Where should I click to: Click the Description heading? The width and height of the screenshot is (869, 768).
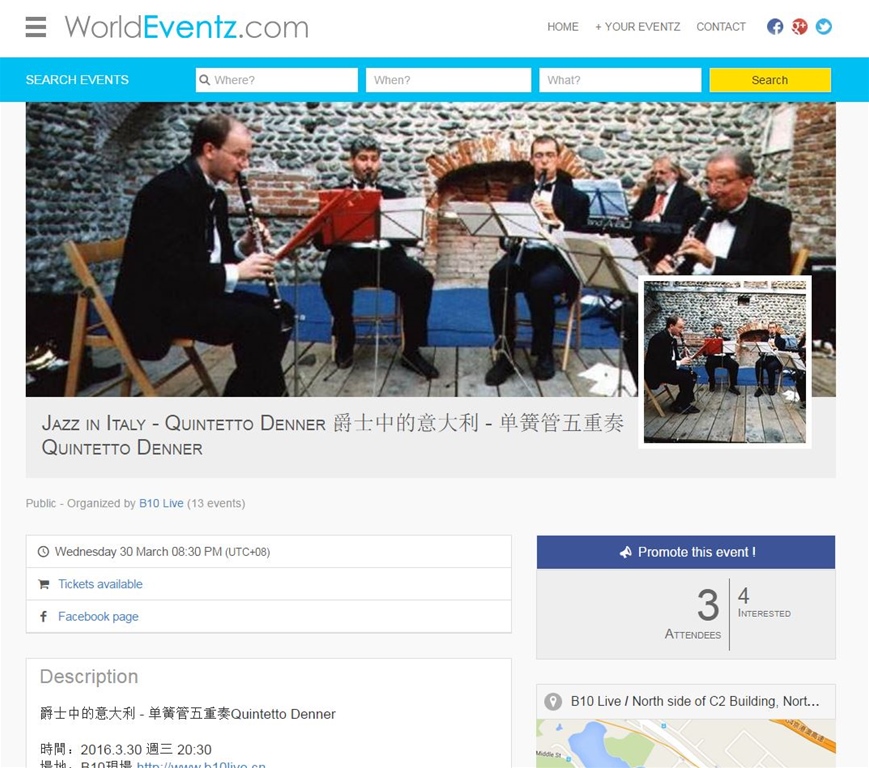[89, 677]
